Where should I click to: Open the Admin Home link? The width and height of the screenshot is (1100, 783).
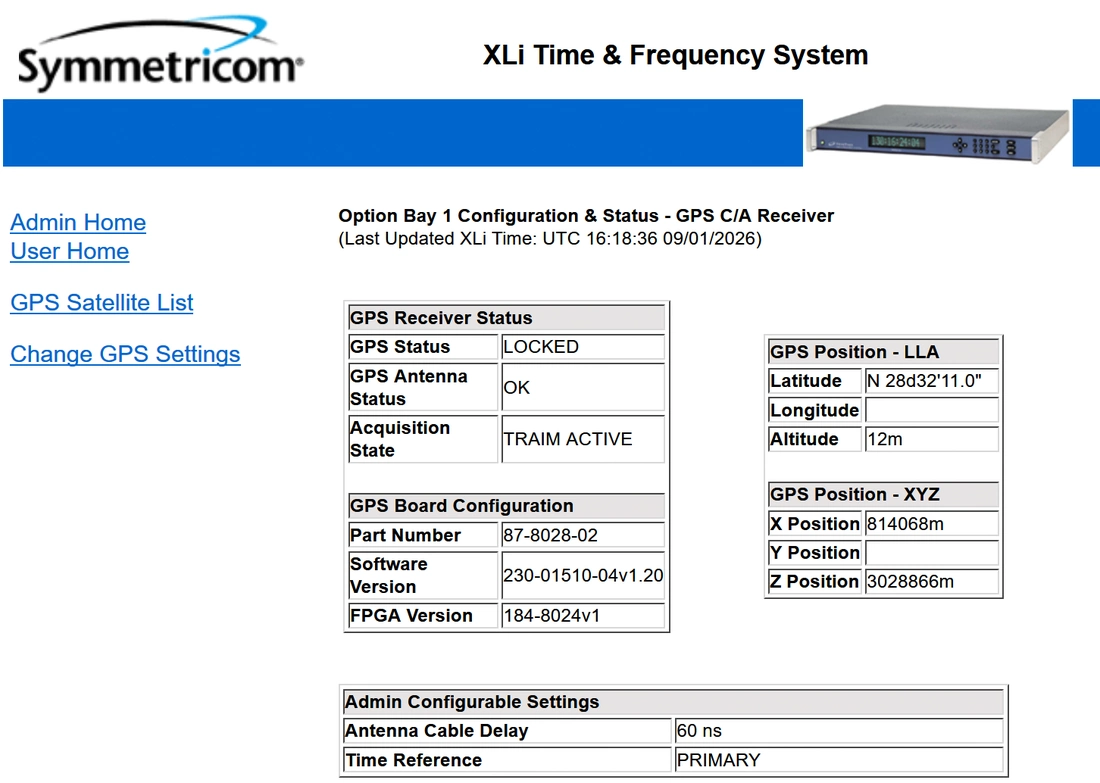(x=78, y=222)
